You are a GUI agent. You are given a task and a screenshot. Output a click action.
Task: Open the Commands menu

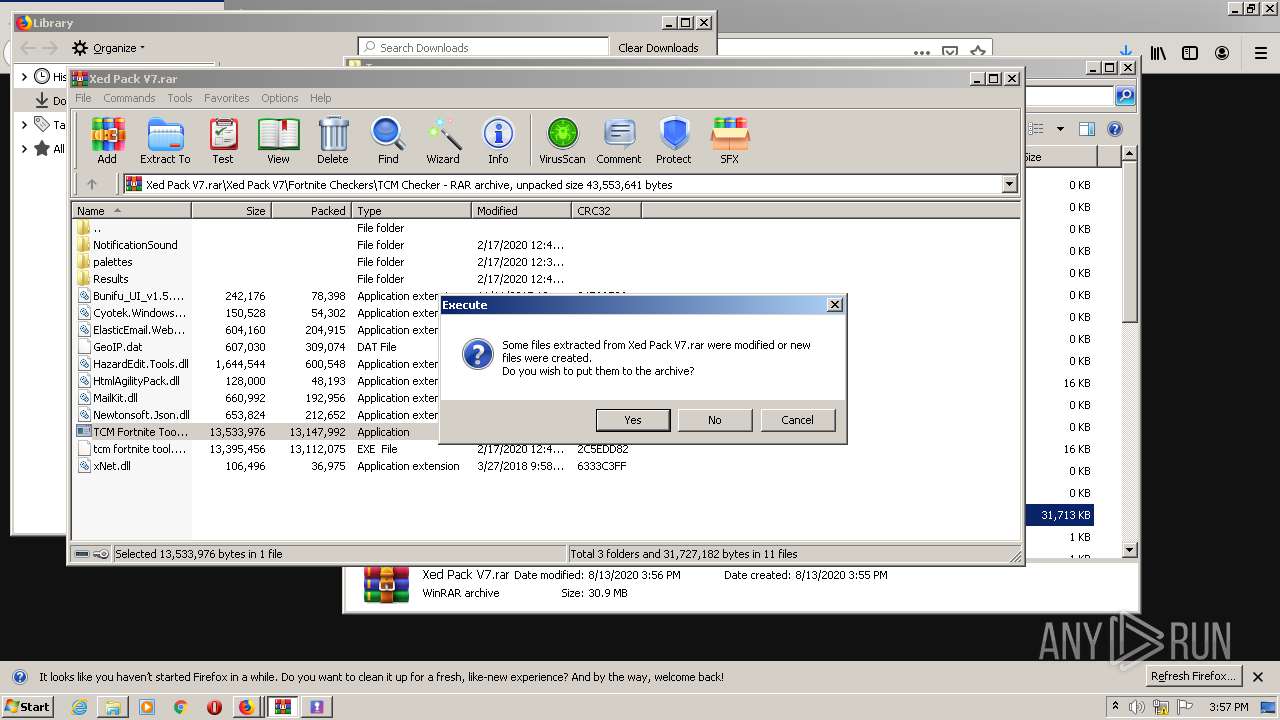click(x=129, y=98)
